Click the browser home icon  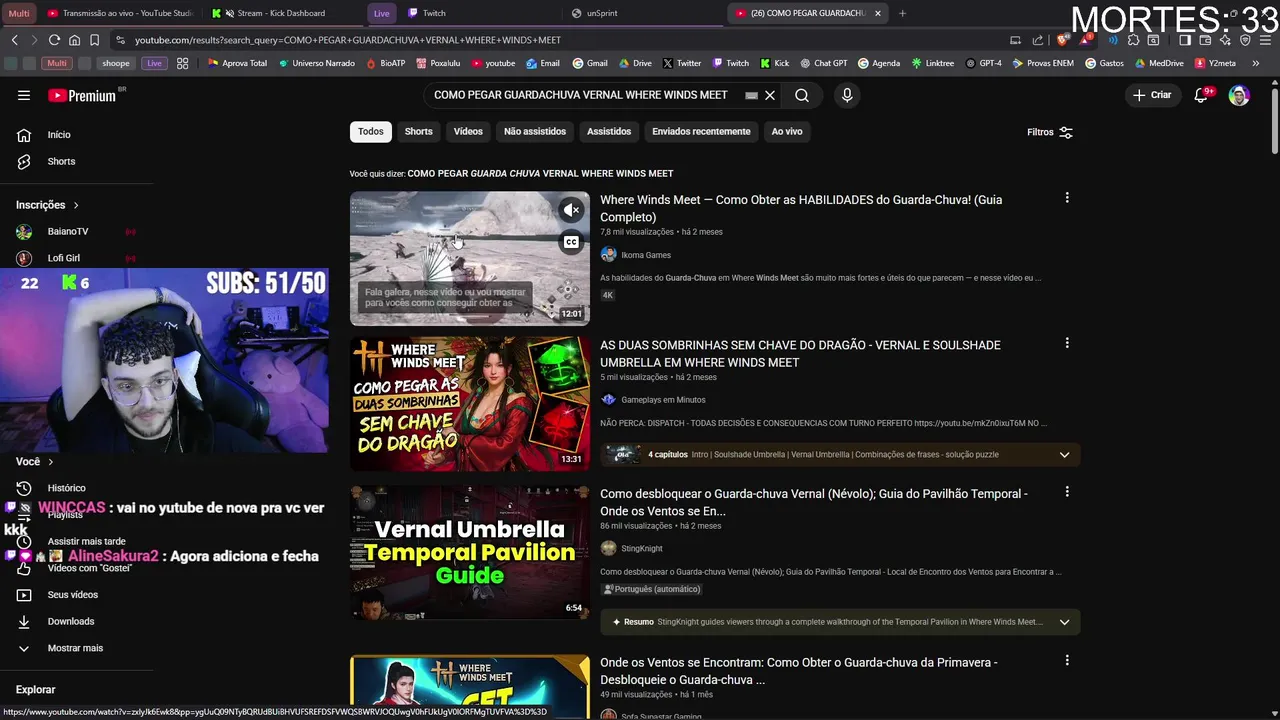(74, 40)
